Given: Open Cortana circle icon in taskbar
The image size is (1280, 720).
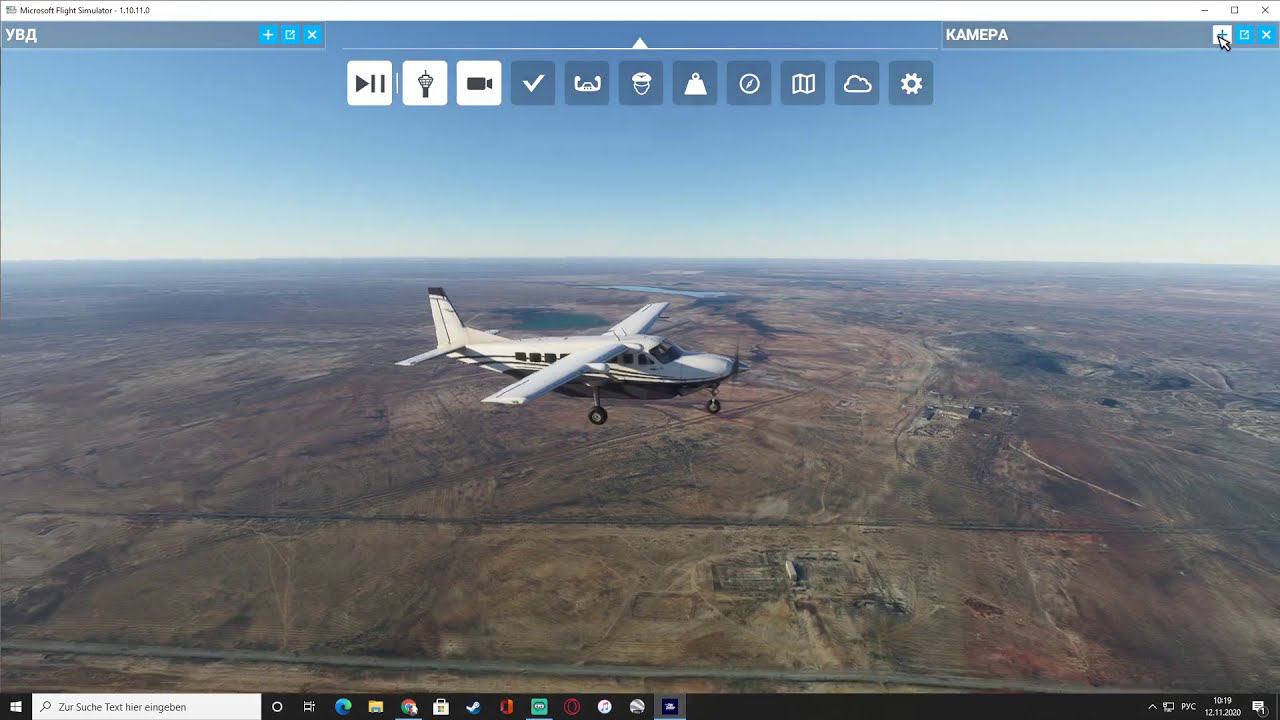Looking at the screenshot, I should tap(277, 707).
